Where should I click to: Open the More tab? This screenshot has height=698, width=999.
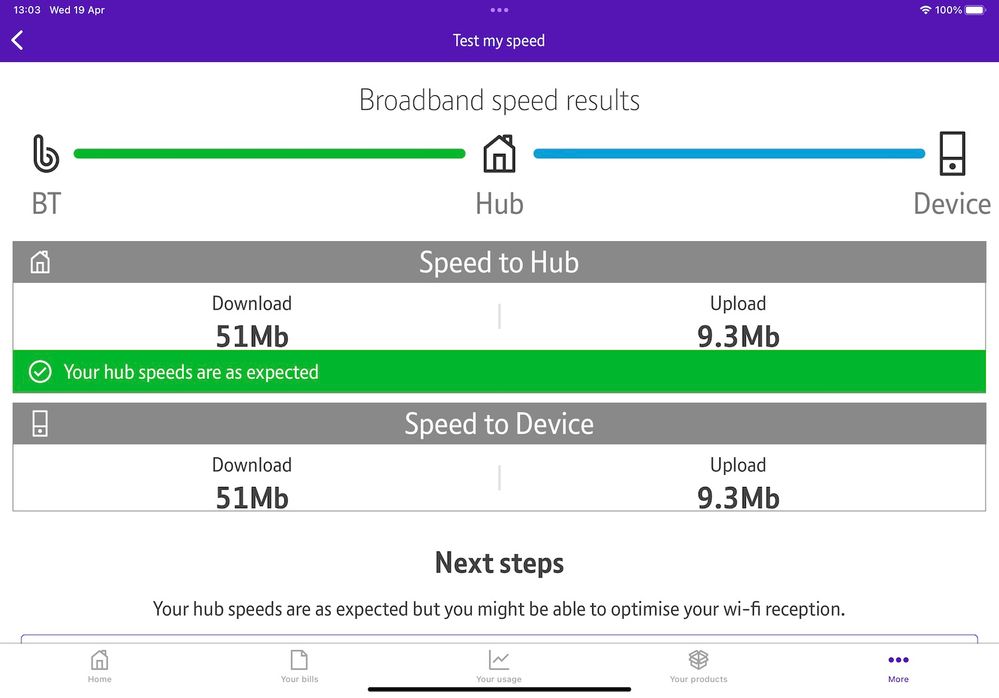click(x=898, y=665)
